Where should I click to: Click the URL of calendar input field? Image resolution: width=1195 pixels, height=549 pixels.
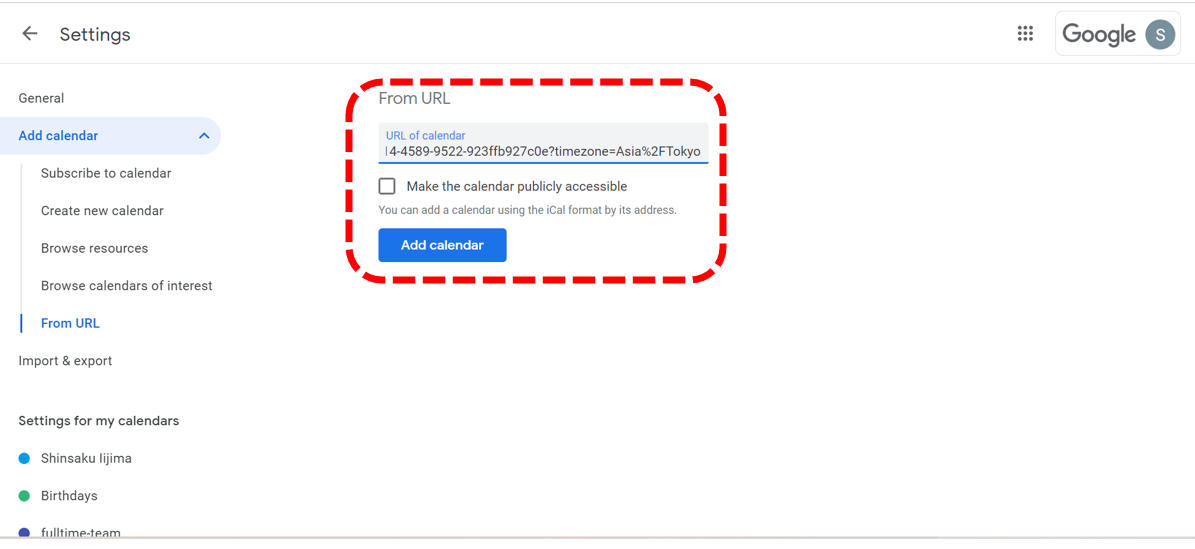click(543, 151)
